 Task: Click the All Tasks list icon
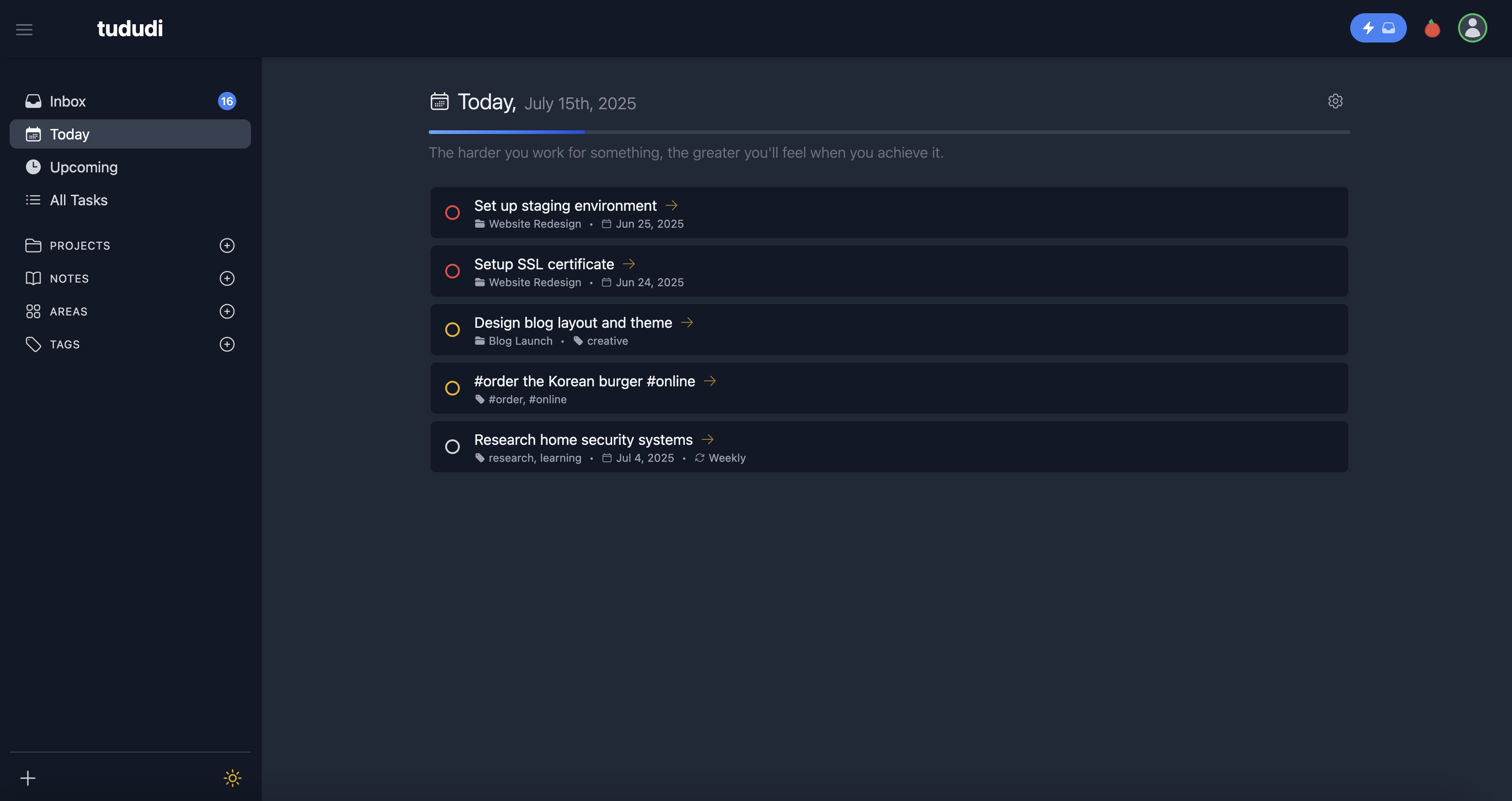click(33, 200)
